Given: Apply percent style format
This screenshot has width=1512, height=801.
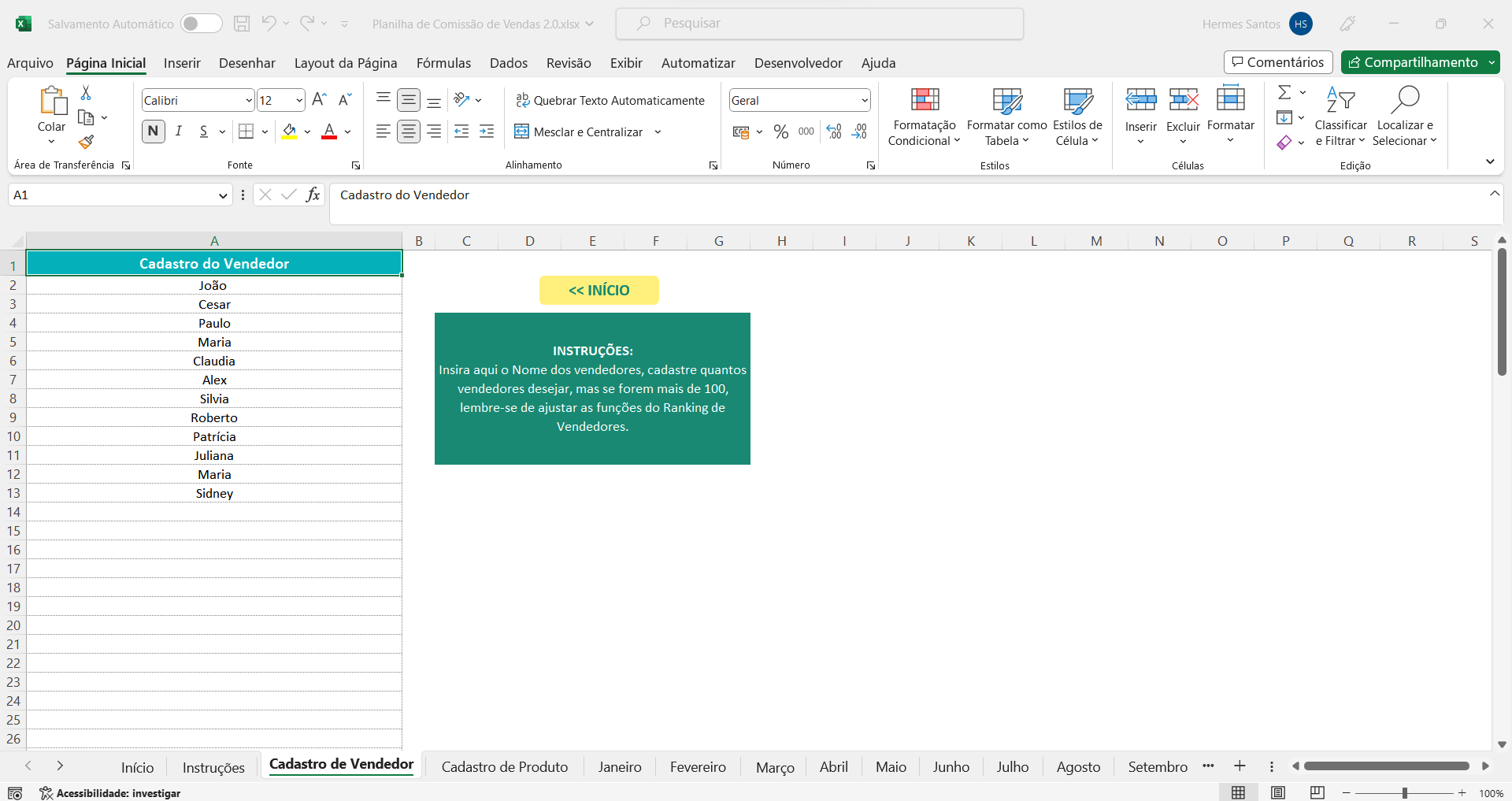Looking at the screenshot, I should coord(781,132).
